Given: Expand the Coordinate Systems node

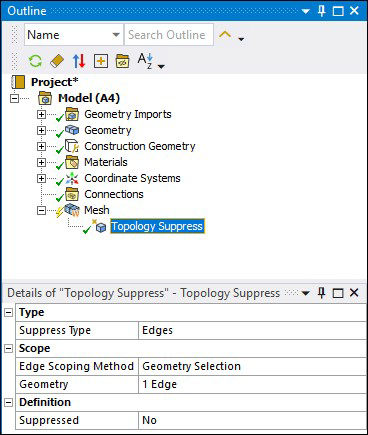Looking at the screenshot, I should click(41, 178).
